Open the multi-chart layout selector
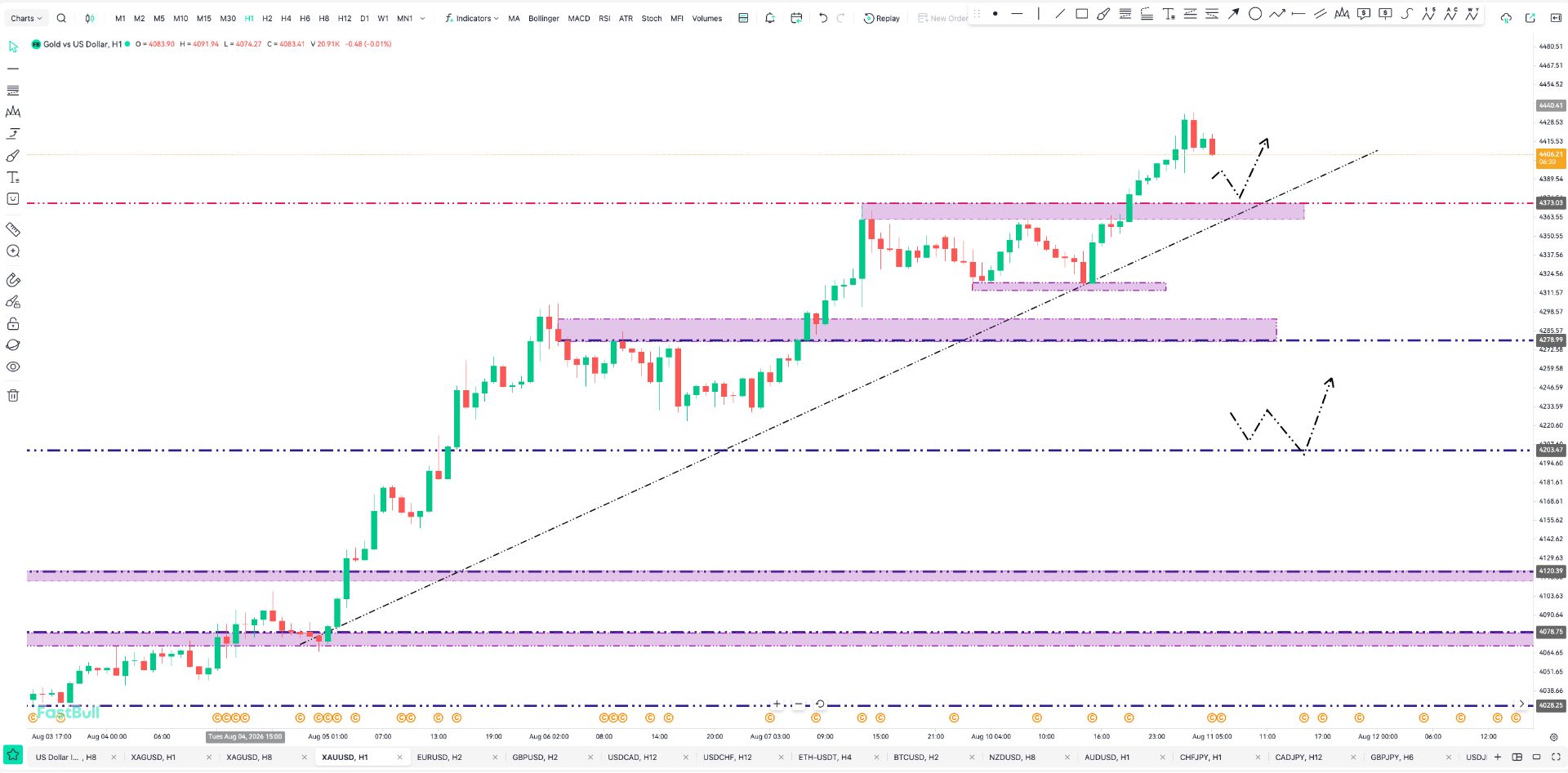1568x773 pixels. pos(1517,757)
